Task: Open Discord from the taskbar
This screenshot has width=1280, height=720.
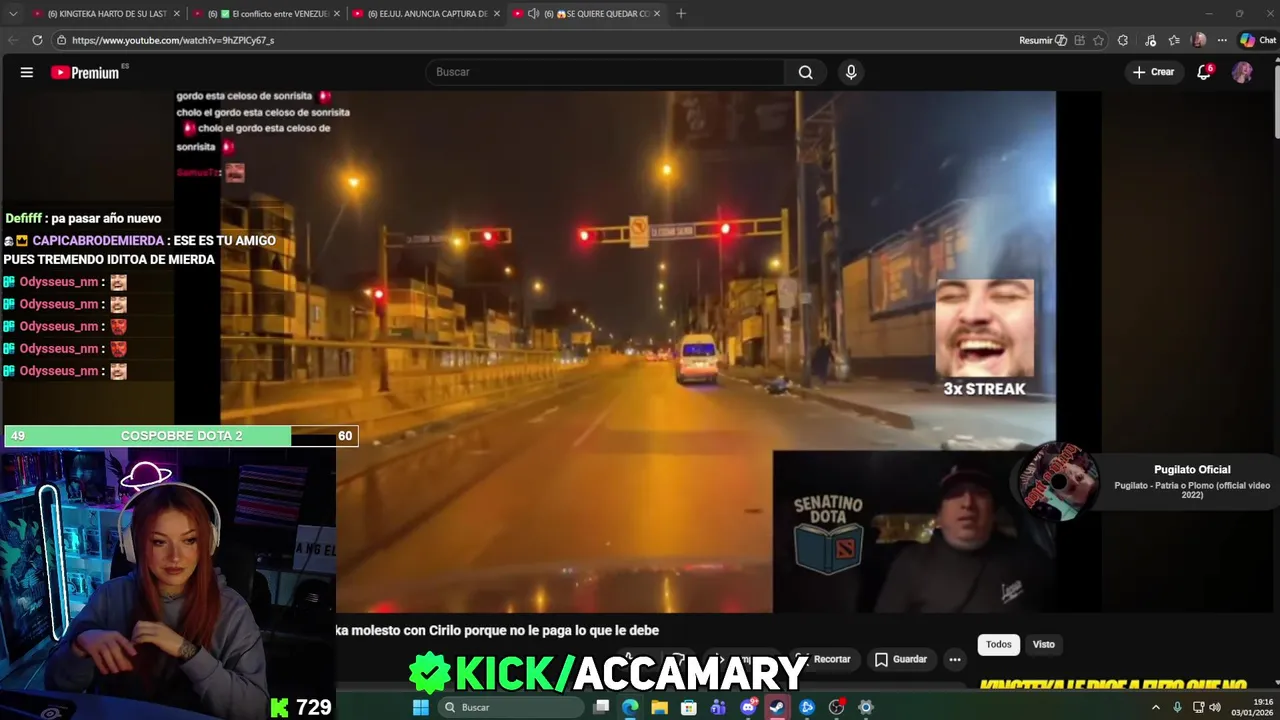Action: click(748, 707)
